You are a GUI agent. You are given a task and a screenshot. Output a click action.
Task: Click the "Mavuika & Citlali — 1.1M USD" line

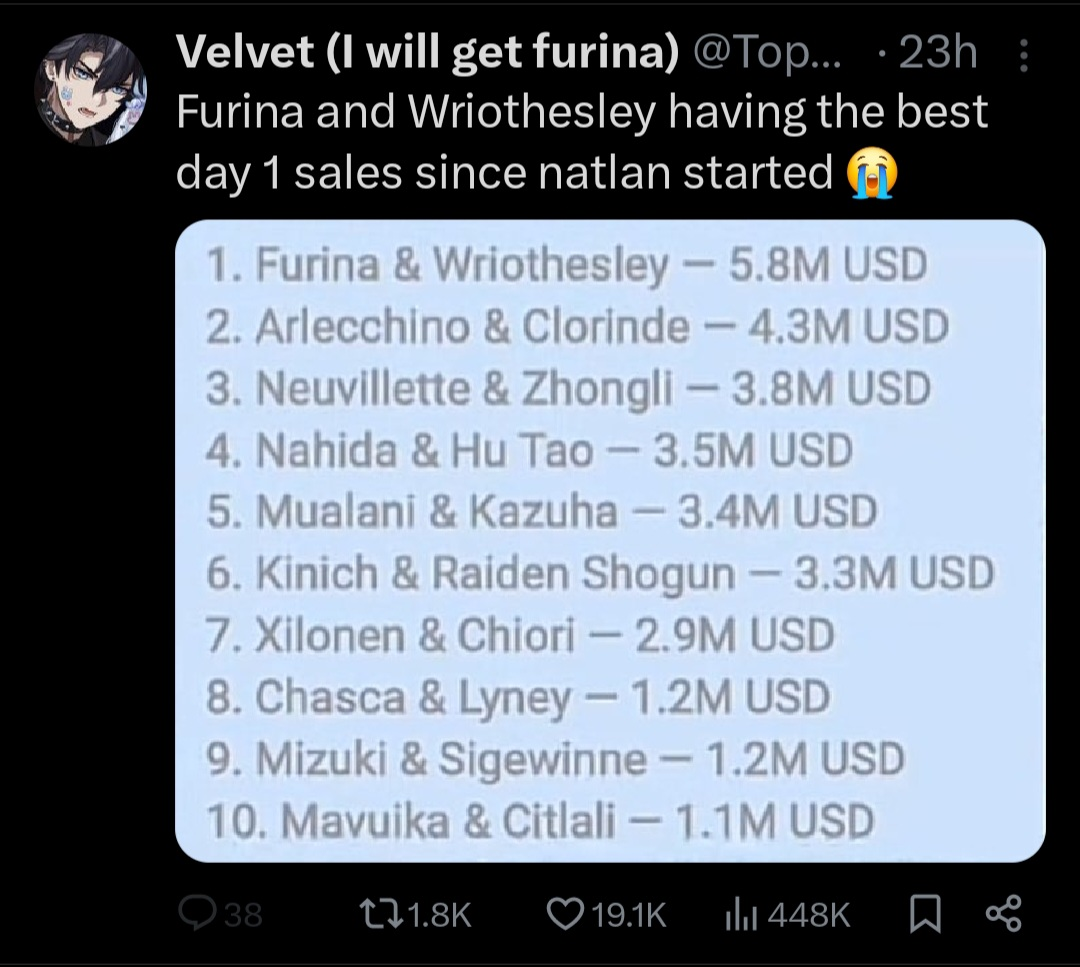(x=540, y=822)
